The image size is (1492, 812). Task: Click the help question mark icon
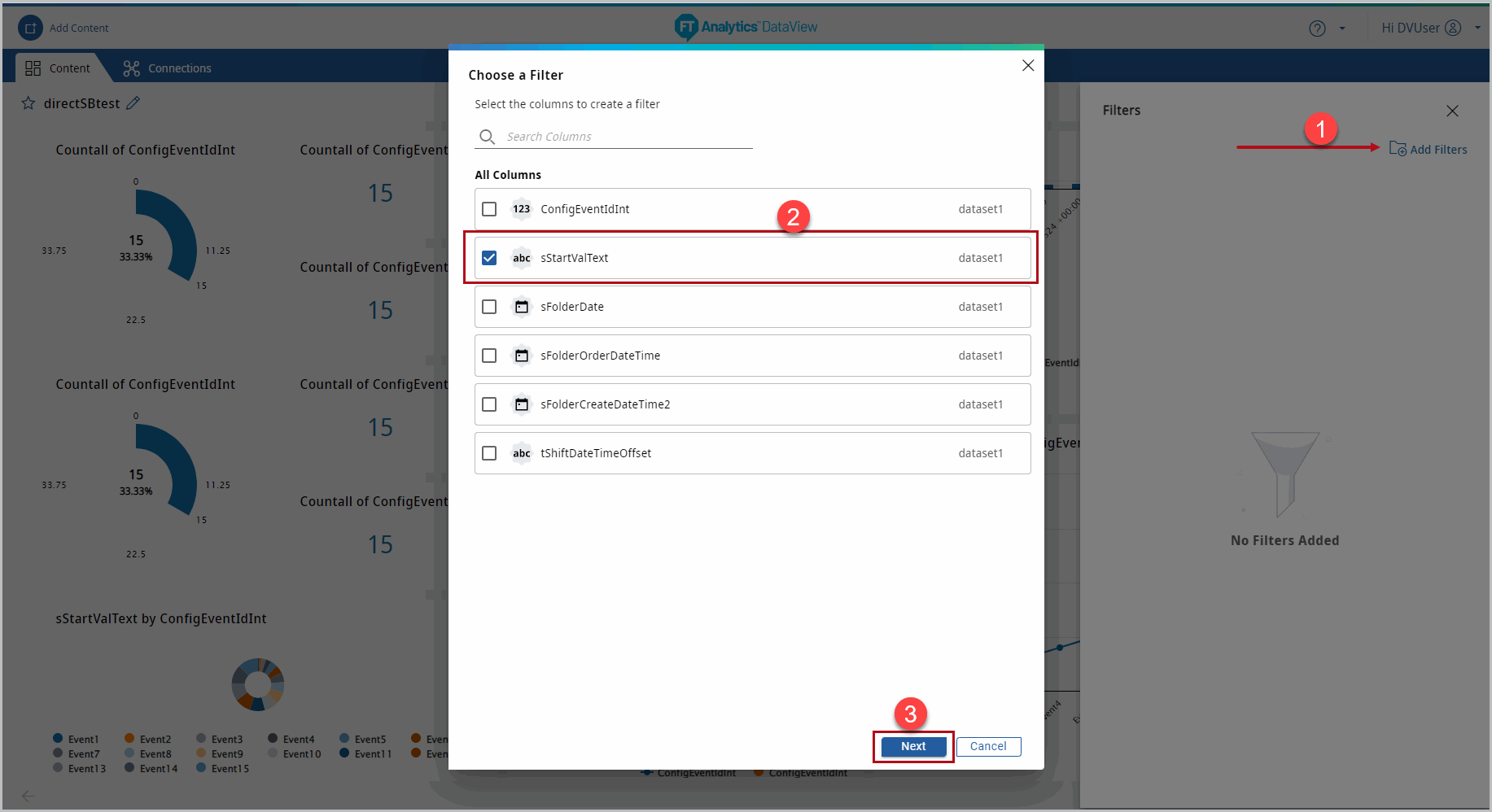1316,28
